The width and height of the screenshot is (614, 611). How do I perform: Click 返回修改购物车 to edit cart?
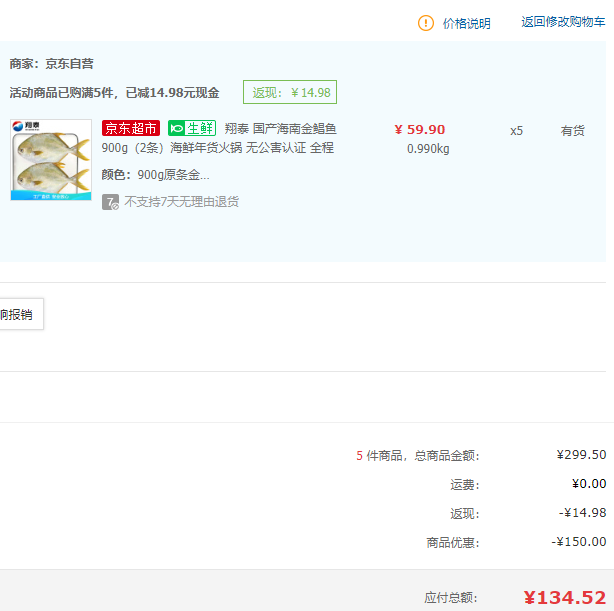pos(563,22)
